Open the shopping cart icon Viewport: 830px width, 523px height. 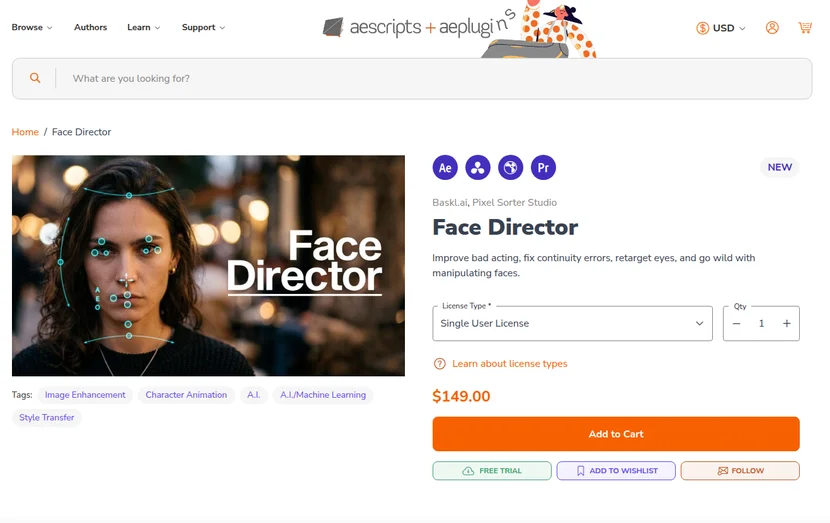tap(805, 28)
